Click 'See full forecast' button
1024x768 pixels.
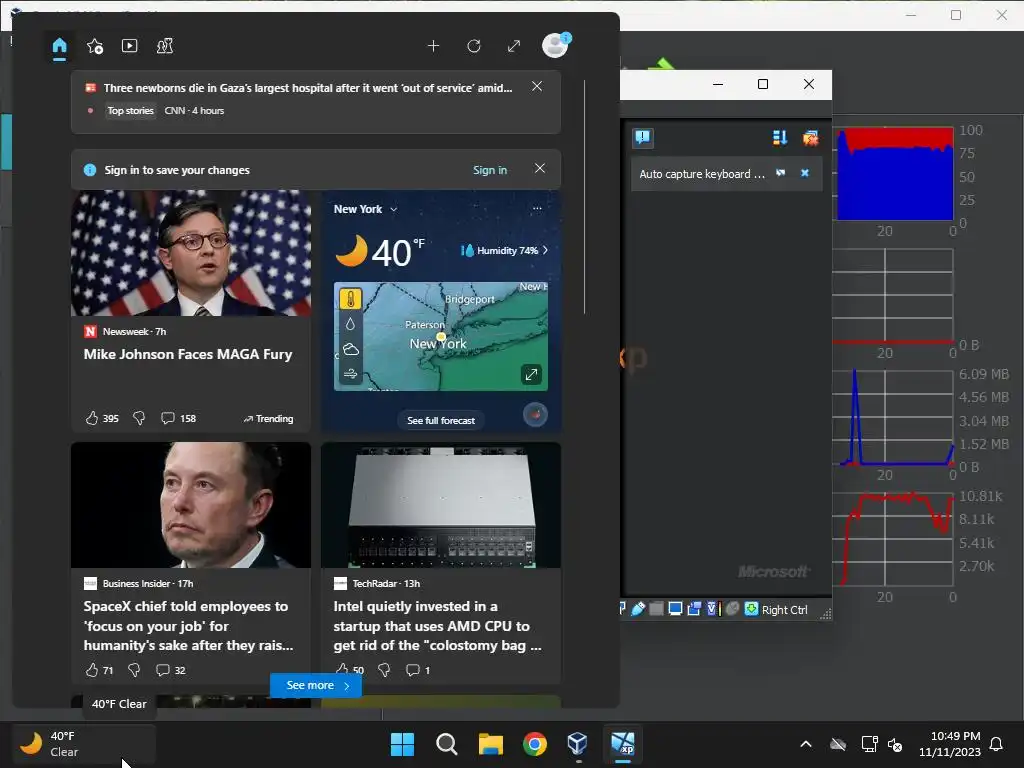(441, 421)
